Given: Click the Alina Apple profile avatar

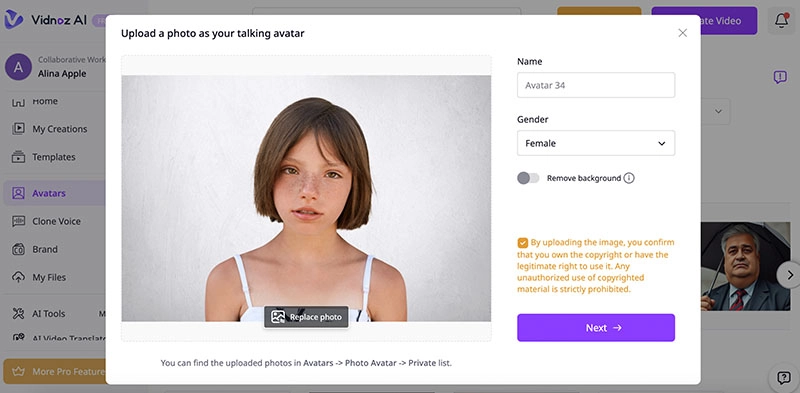Looking at the screenshot, I should pos(18,67).
